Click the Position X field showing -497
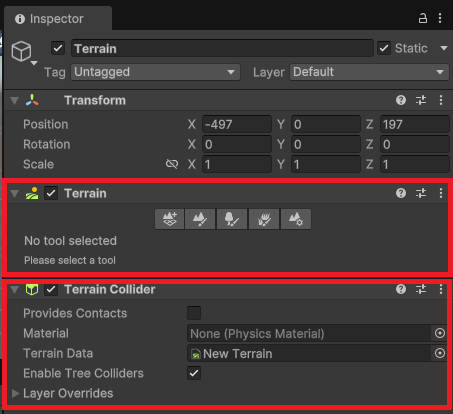Viewport: 453px width, 414px height. pyautogui.click(x=237, y=124)
